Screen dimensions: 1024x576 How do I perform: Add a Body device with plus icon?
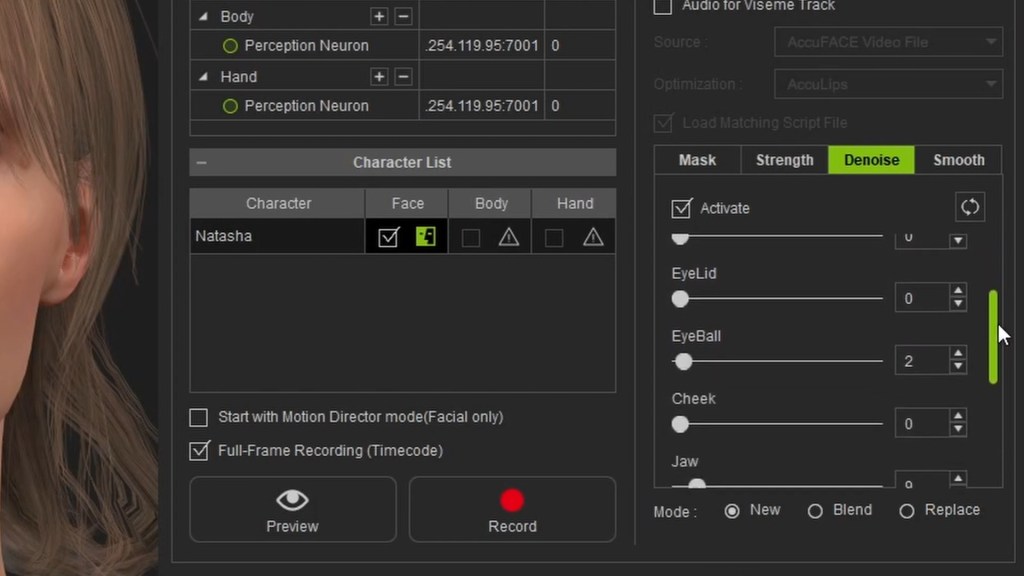pyautogui.click(x=379, y=16)
